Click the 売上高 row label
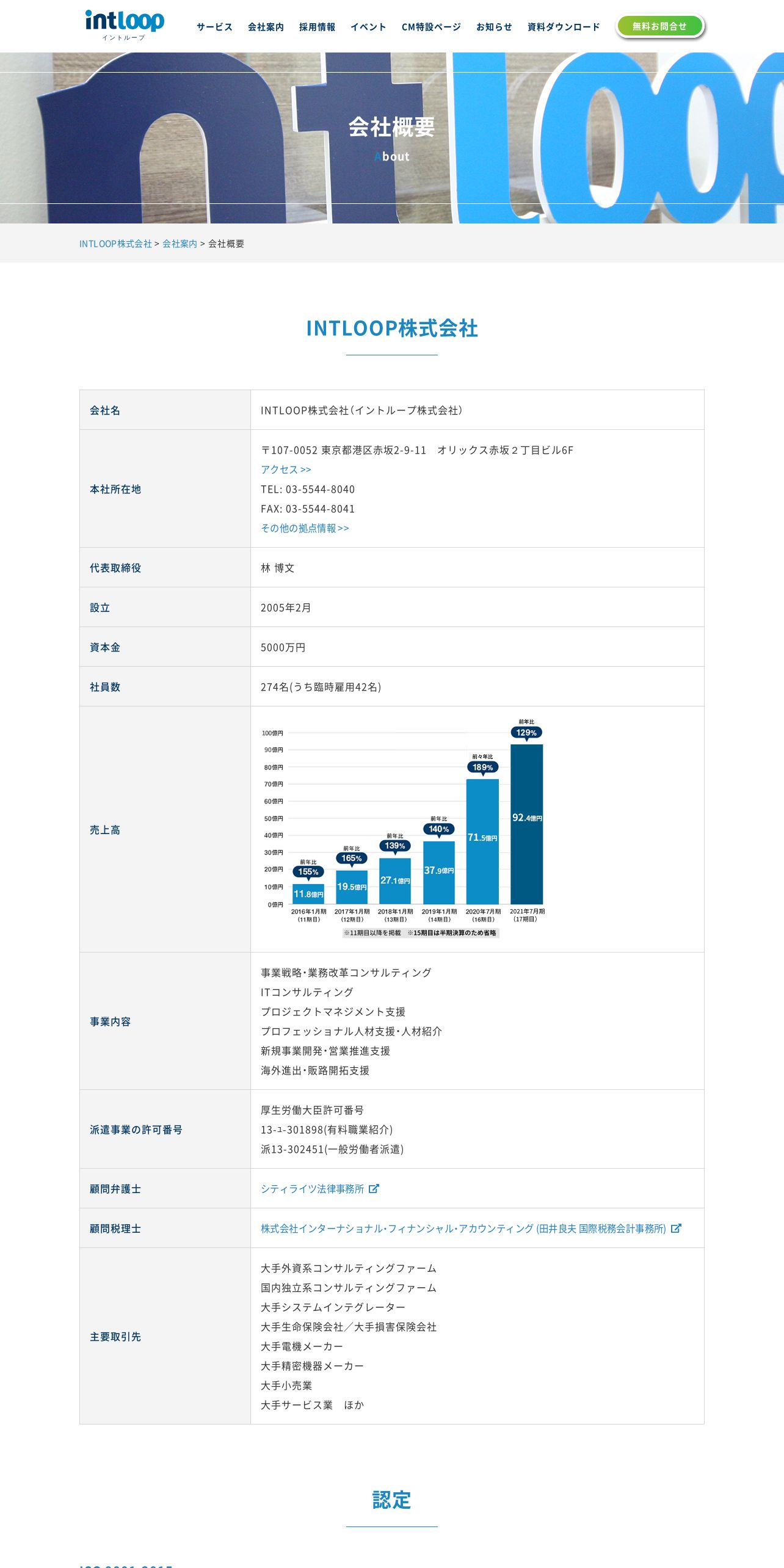 point(105,830)
